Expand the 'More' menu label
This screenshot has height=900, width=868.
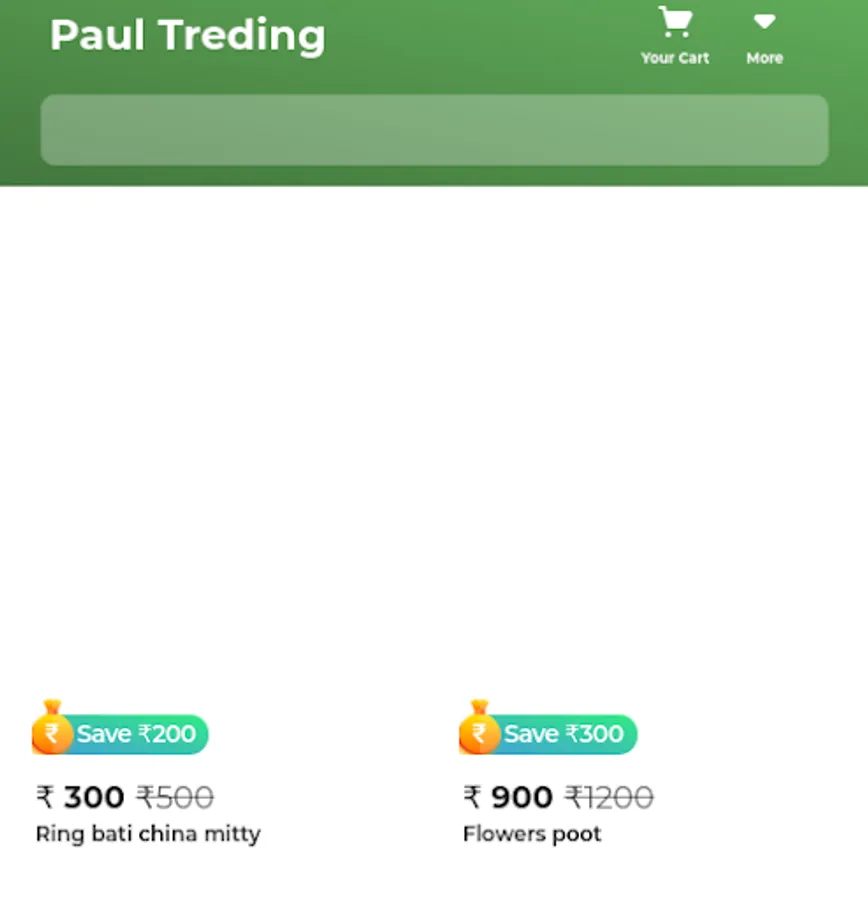click(x=764, y=58)
